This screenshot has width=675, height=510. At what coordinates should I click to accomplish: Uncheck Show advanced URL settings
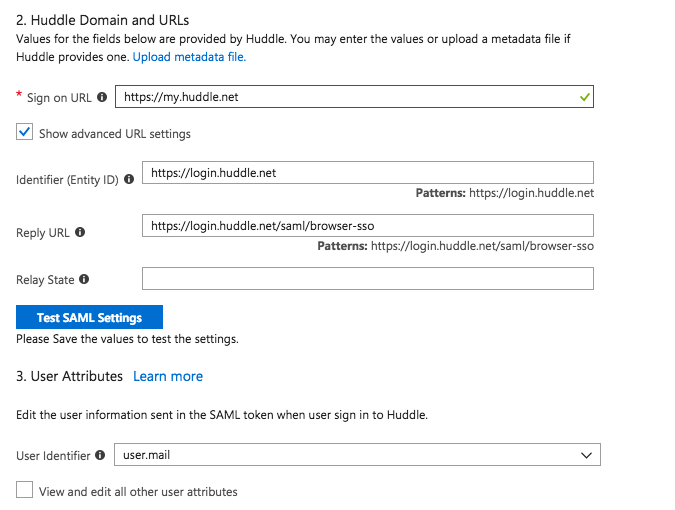(24, 132)
